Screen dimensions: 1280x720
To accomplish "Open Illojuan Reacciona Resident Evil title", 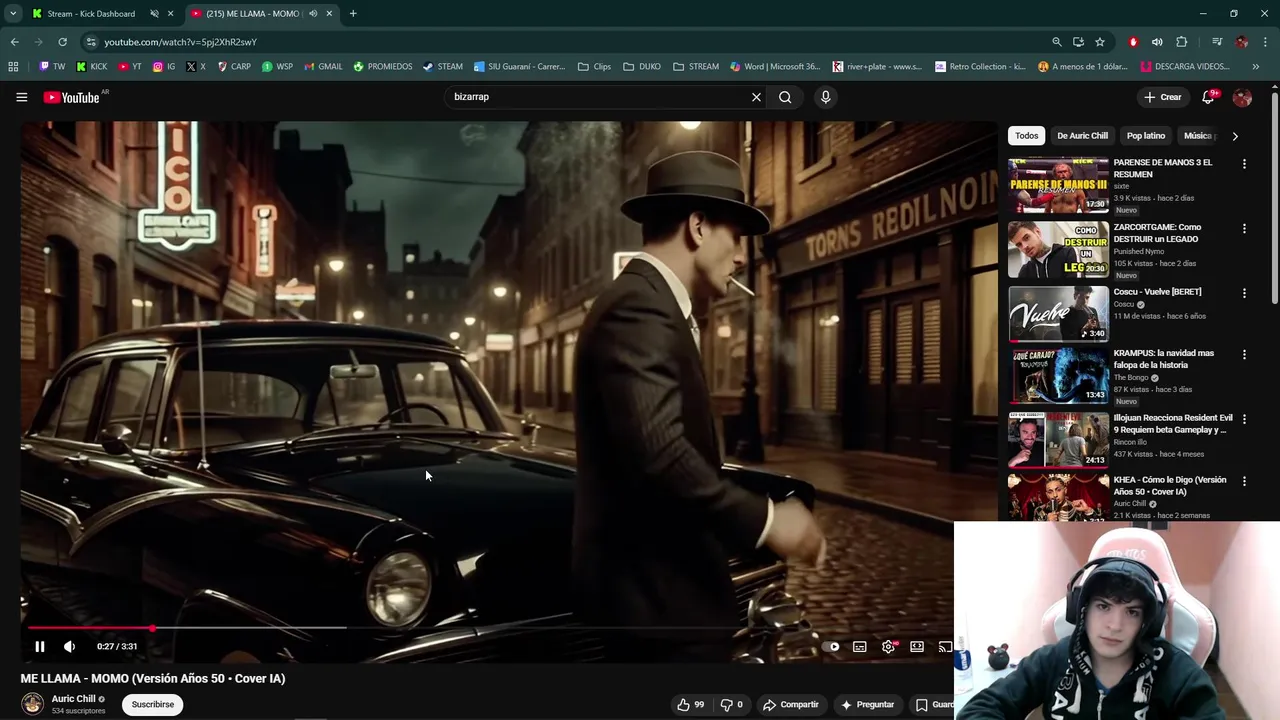I will pos(1173,424).
